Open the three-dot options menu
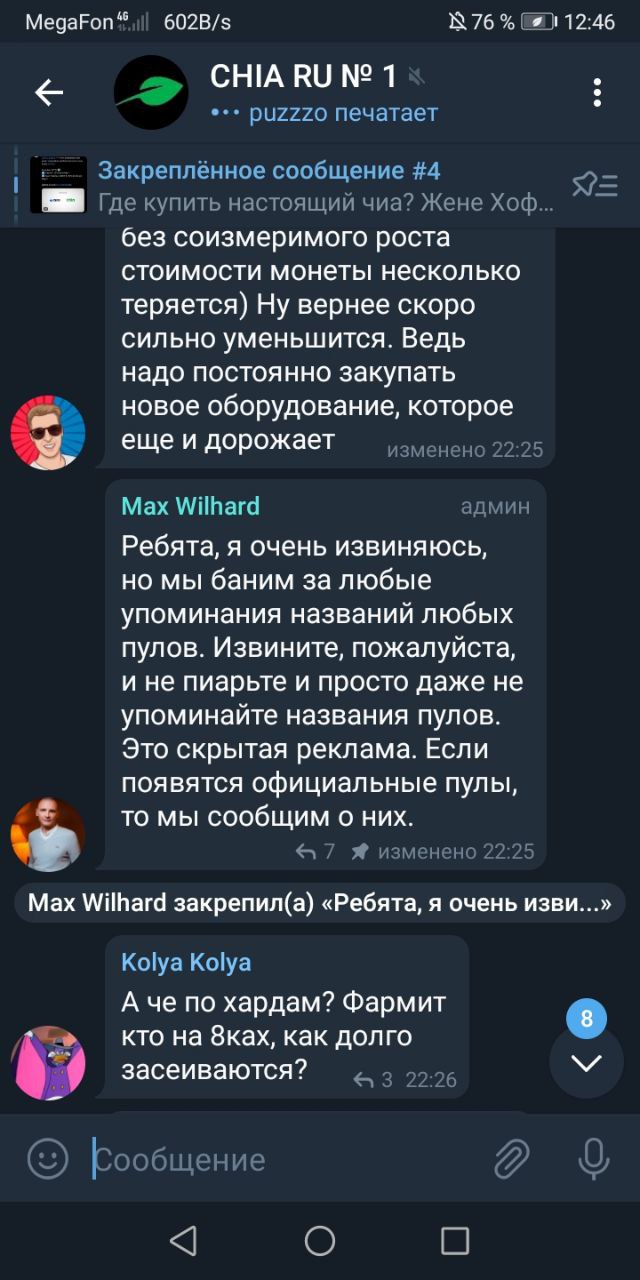This screenshot has width=640, height=1280. point(597,93)
